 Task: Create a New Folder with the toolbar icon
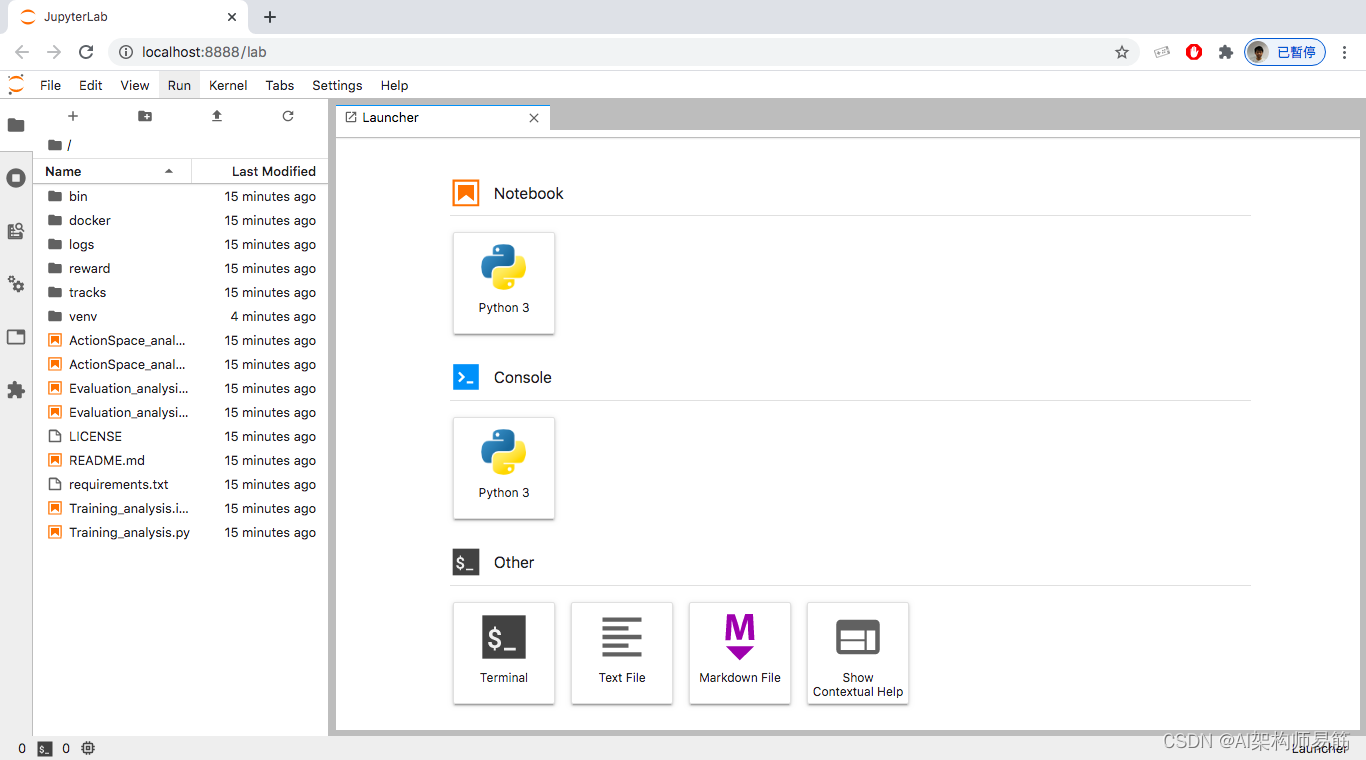[145, 116]
